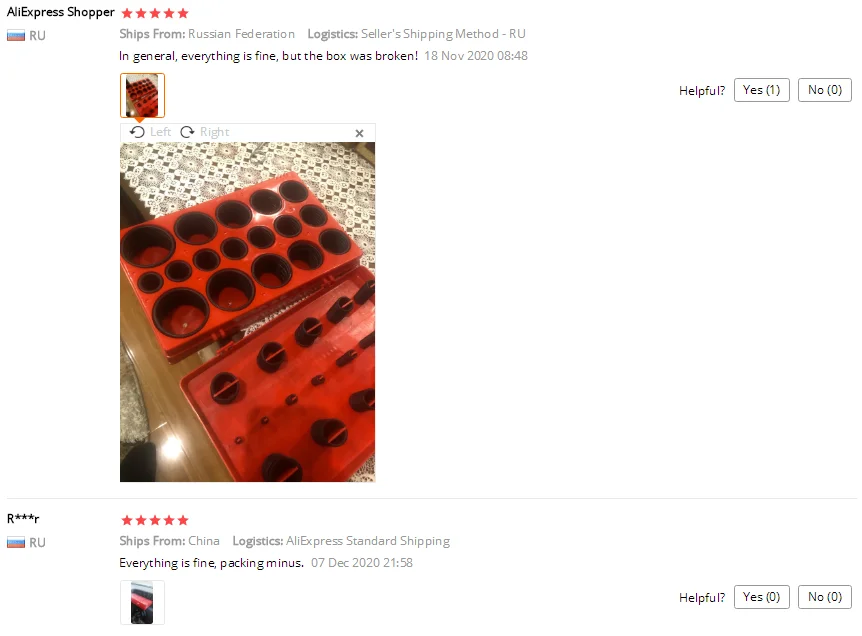This screenshot has width=862, height=636.
Task: Click the AliExpress Shopper reviewer name
Action: [60, 12]
